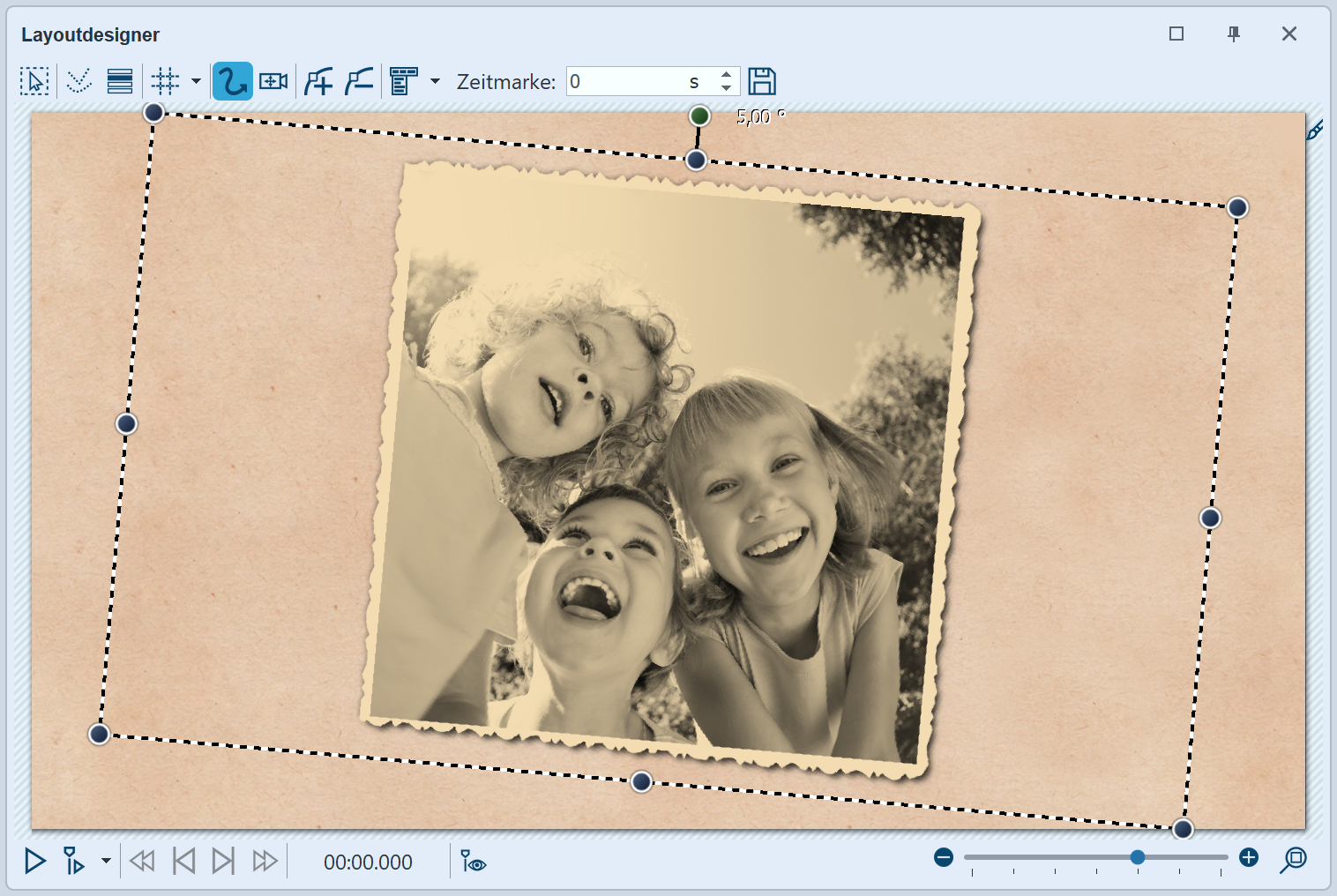This screenshot has height=896, width=1337.
Task: Select the object selection tool
Action: click(34, 80)
